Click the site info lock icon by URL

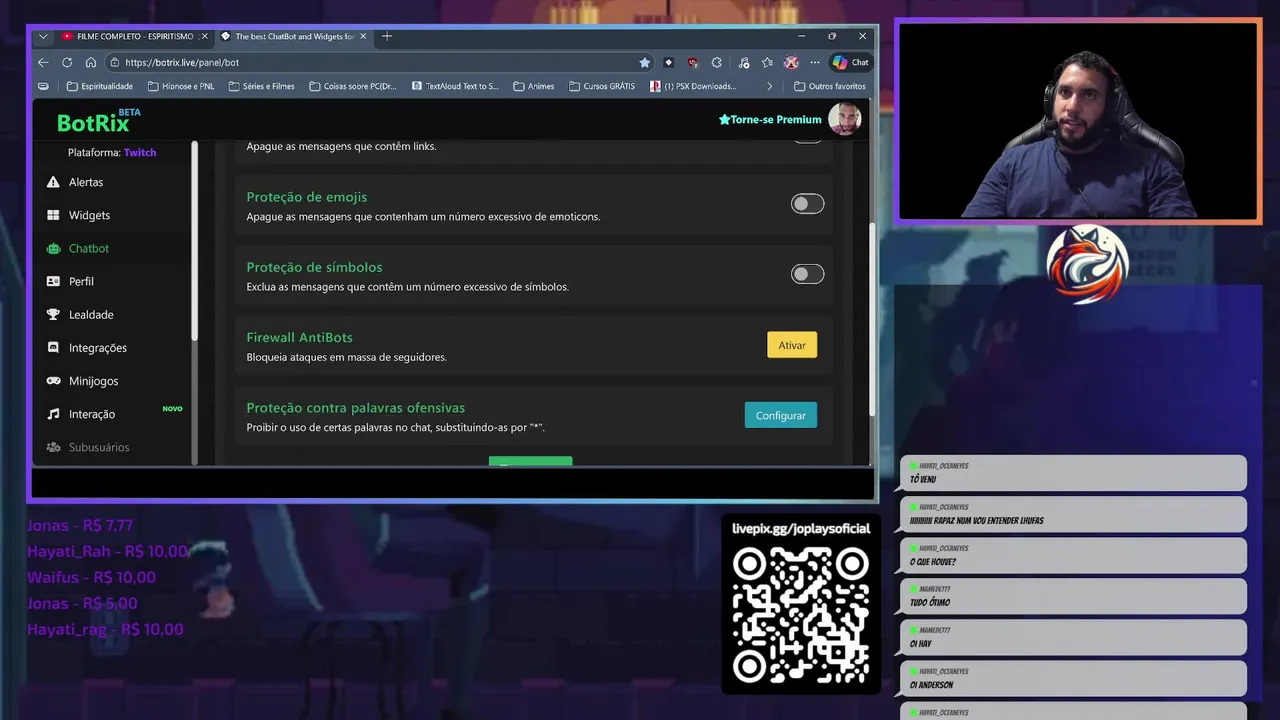[x=115, y=62]
